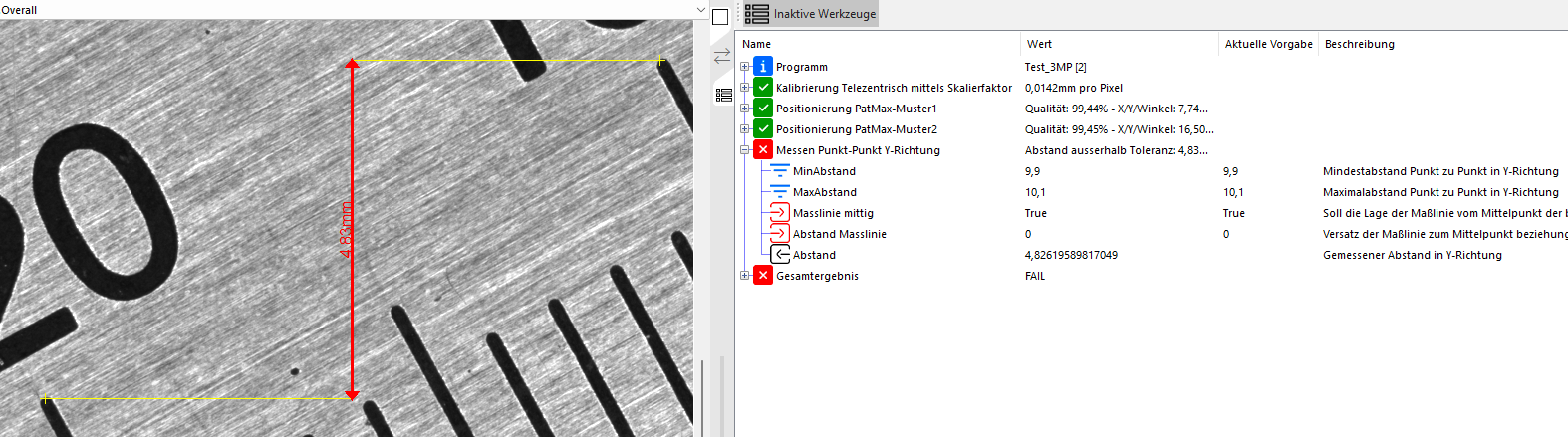The image size is (1568, 437).
Task: Click the Masslinie mittig input arrow icon
Action: tap(779, 213)
